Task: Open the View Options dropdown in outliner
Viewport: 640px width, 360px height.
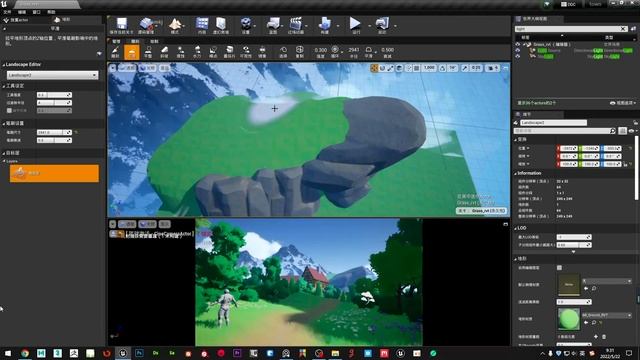Action: click(623, 103)
